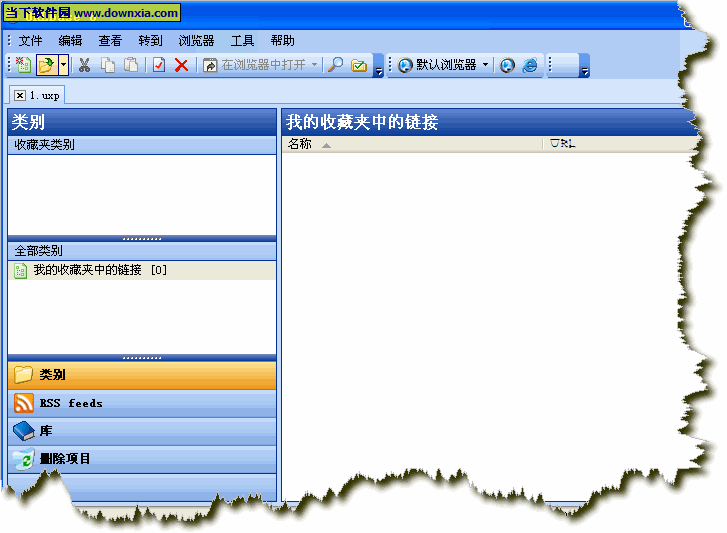Screen dimensions: 727x533
Task: Open the 工具 menu
Action: pos(242,41)
